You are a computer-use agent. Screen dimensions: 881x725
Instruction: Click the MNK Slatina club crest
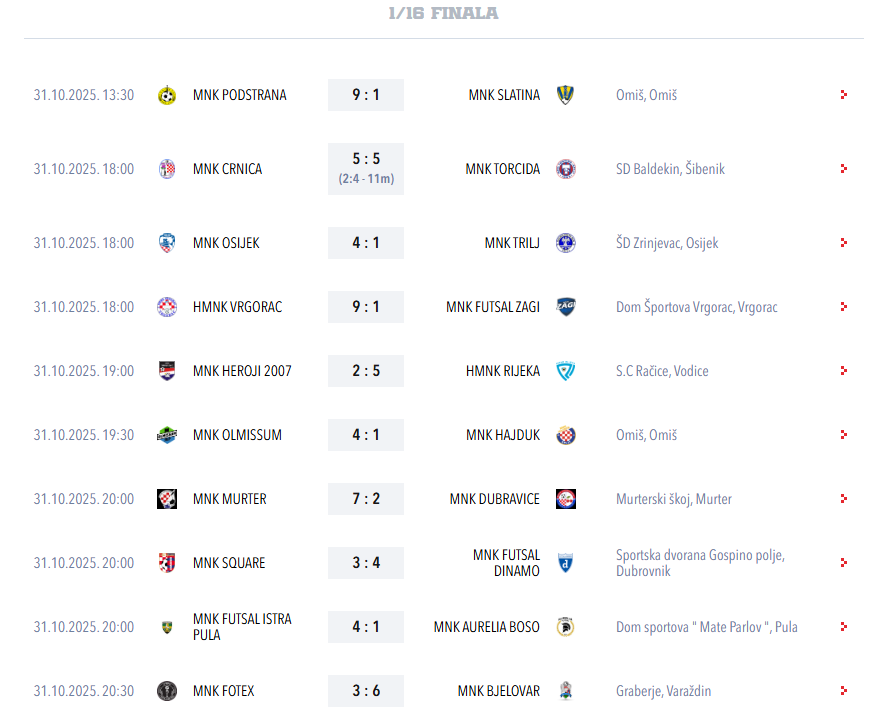(x=565, y=95)
